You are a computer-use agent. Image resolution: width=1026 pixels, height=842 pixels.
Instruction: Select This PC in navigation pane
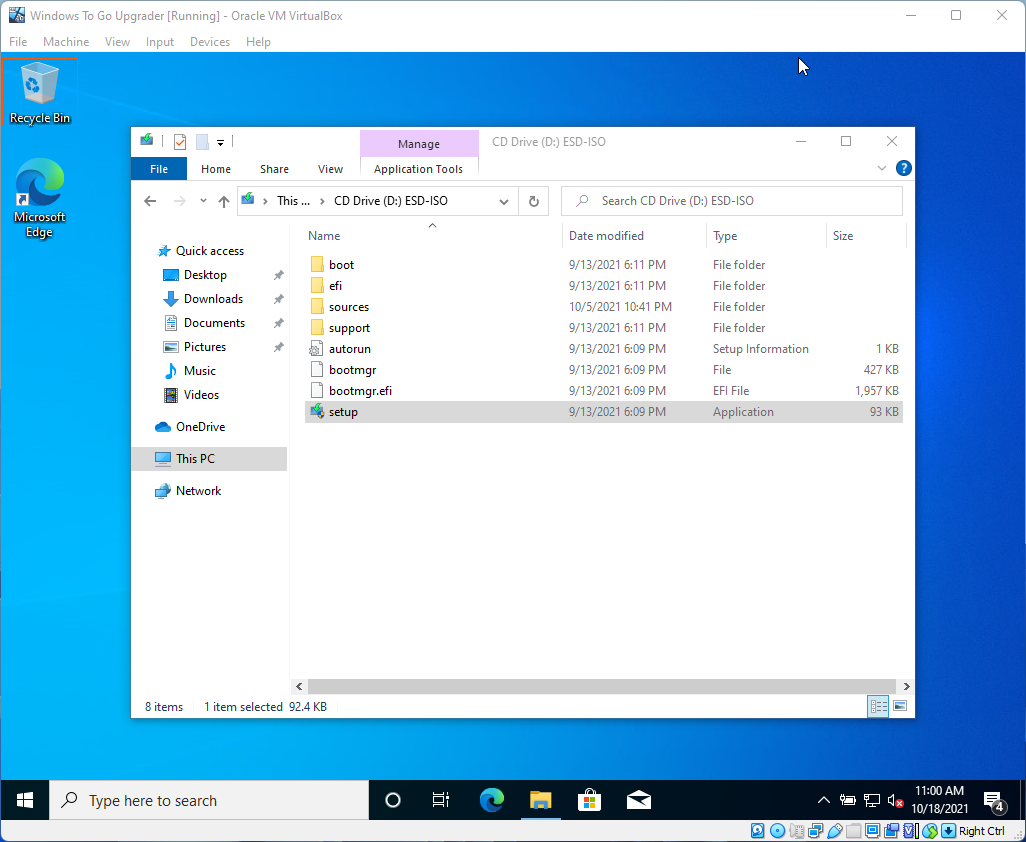[209, 459]
